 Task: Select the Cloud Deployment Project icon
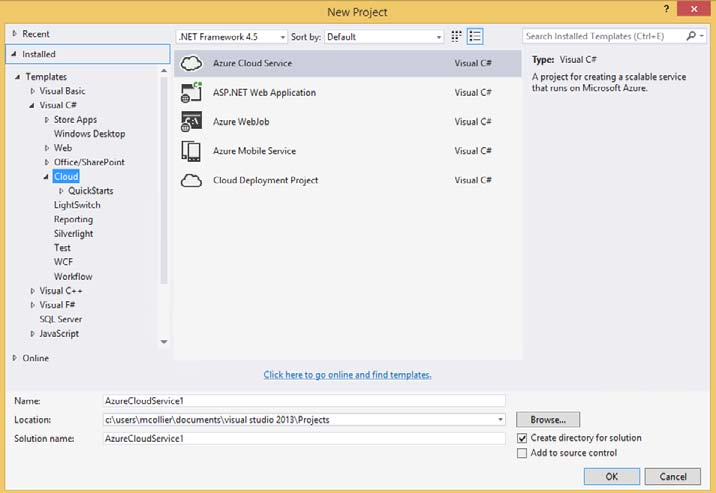point(191,180)
